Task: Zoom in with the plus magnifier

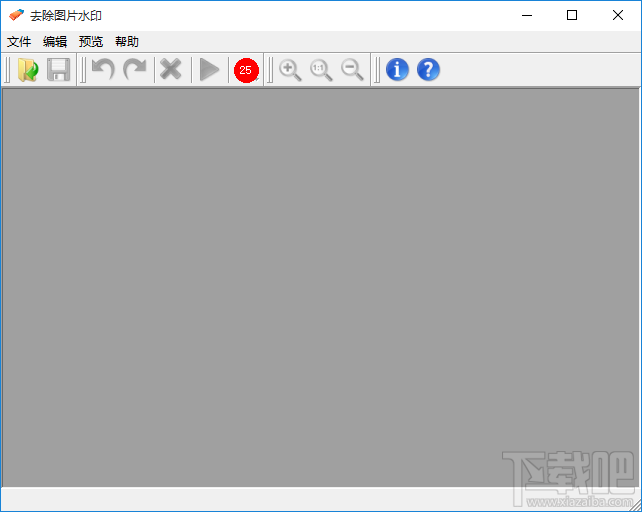Action: point(290,70)
